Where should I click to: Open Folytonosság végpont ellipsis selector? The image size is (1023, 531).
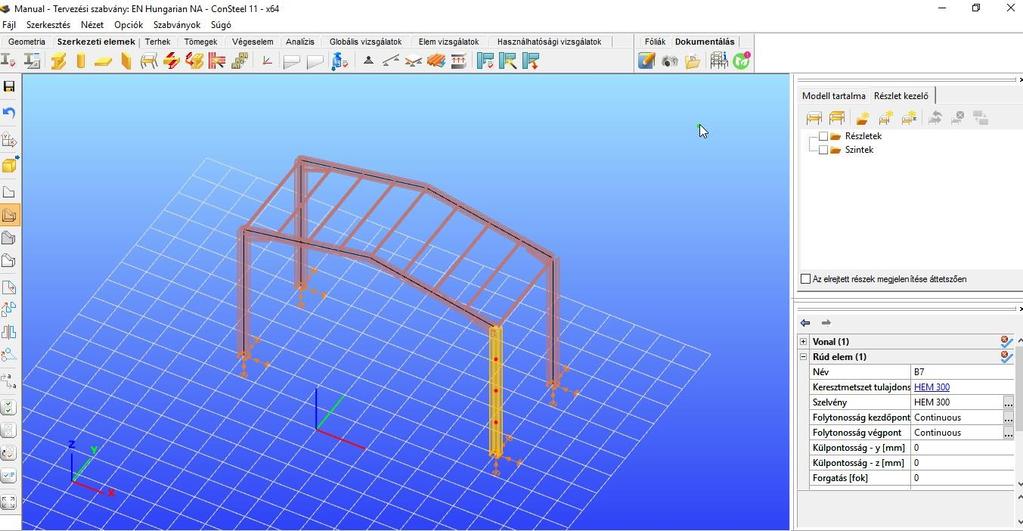[x=1008, y=432]
